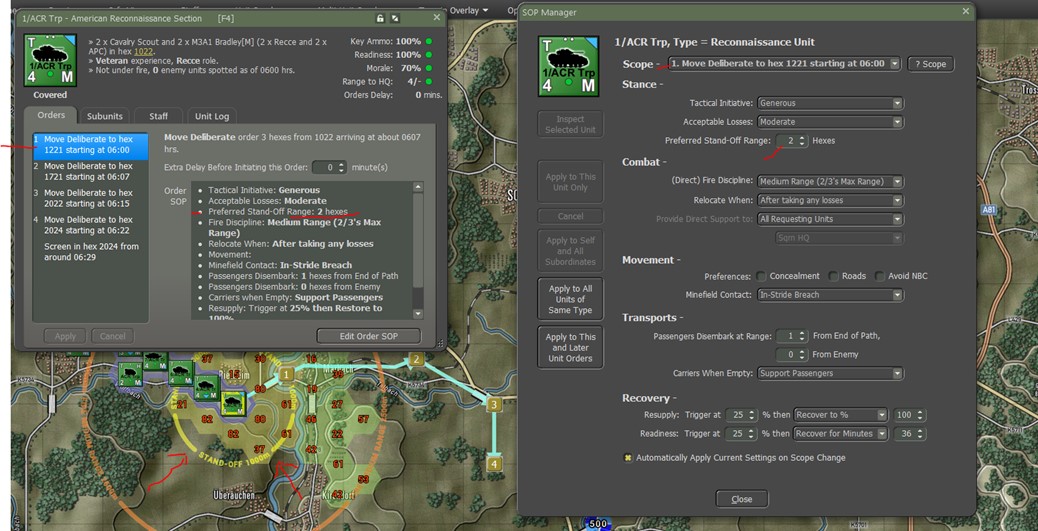The height and width of the screenshot is (531, 1038).
Task: Open the Acceptable Losses dropdown
Action: [830, 122]
